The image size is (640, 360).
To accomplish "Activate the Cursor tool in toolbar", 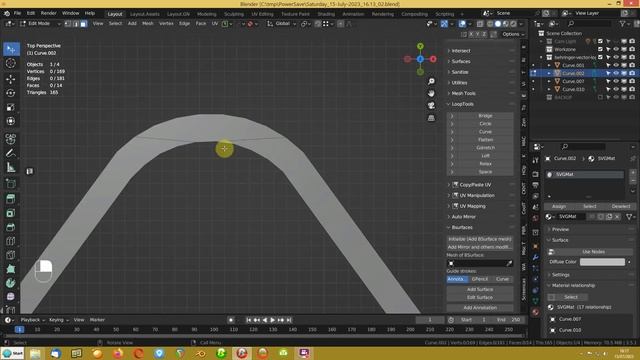I will pyautogui.click(x=11, y=63).
